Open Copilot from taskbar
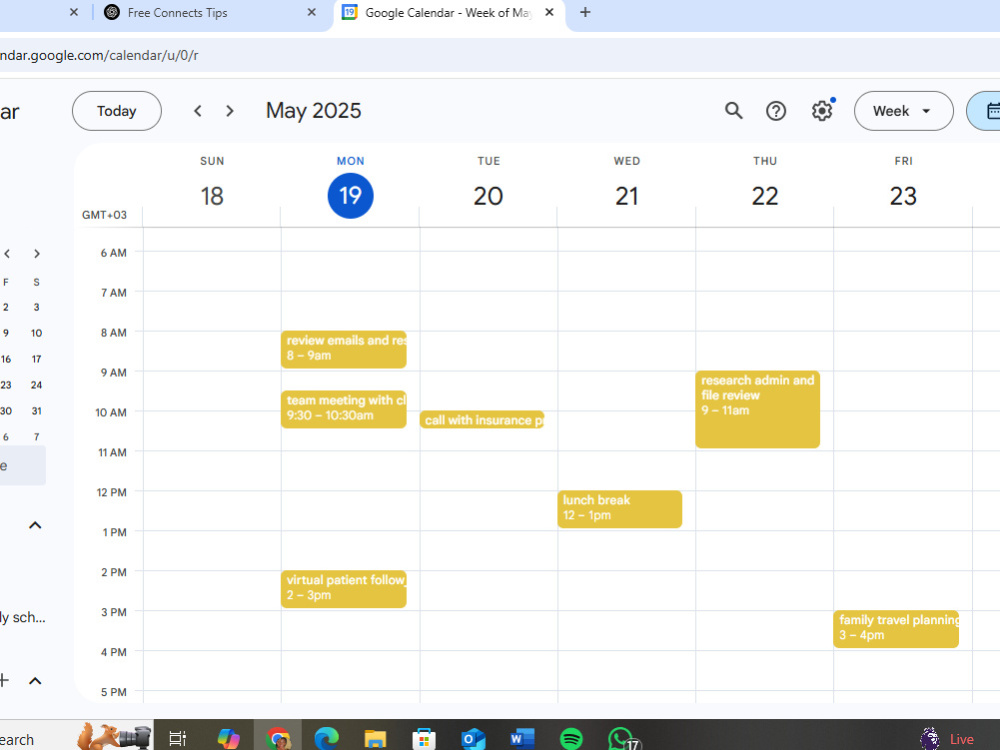This screenshot has height=750, width=1000. [228, 739]
